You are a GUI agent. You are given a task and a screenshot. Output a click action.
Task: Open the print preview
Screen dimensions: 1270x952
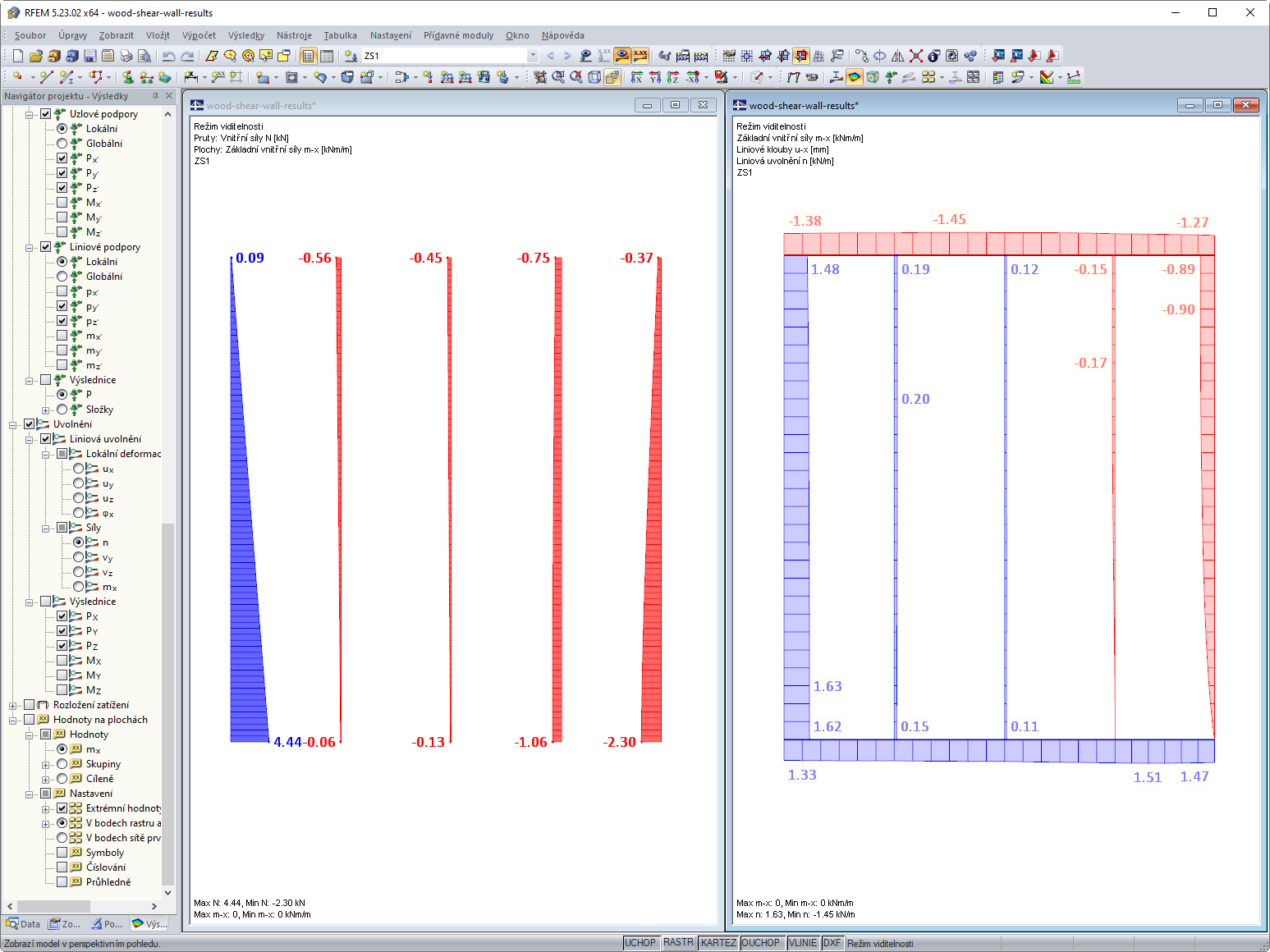pos(144,56)
